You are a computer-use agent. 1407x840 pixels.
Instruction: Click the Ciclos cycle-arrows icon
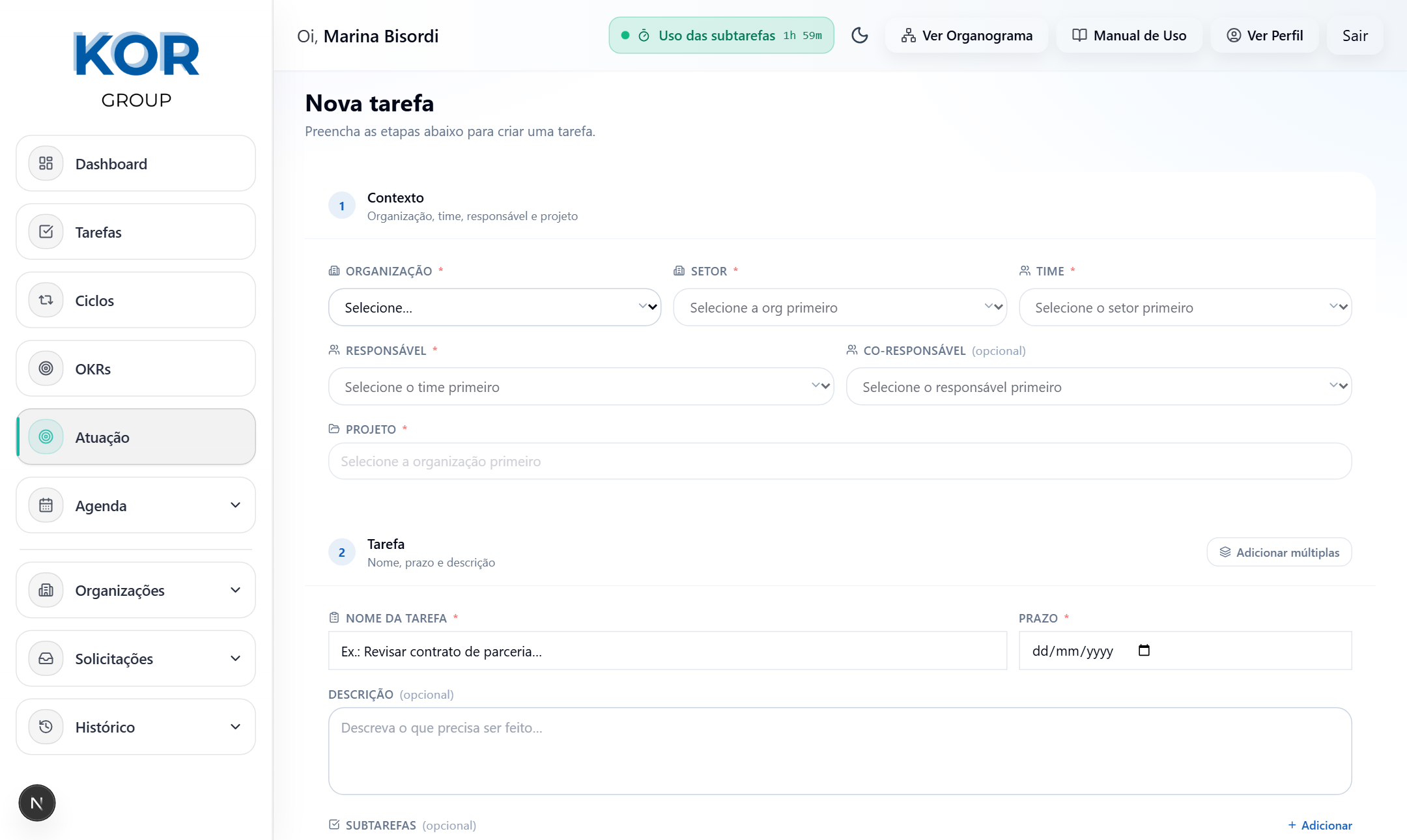[x=46, y=300]
